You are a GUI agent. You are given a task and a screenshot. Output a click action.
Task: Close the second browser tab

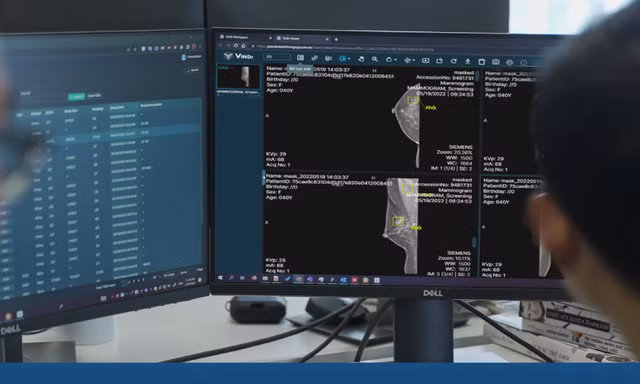(327, 39)
